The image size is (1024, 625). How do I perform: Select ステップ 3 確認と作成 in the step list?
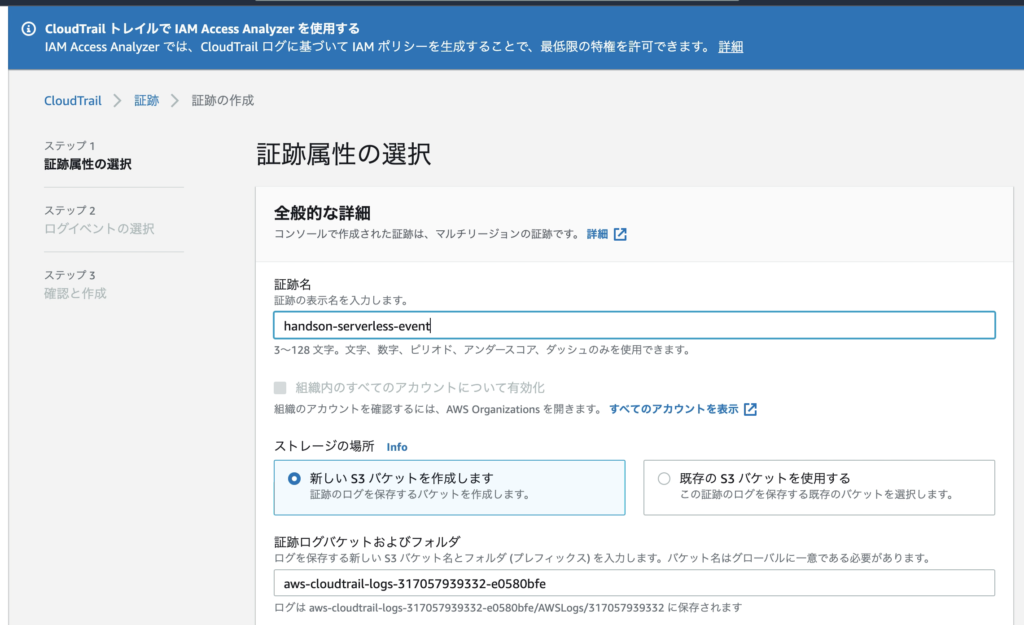tap(75, 284)
